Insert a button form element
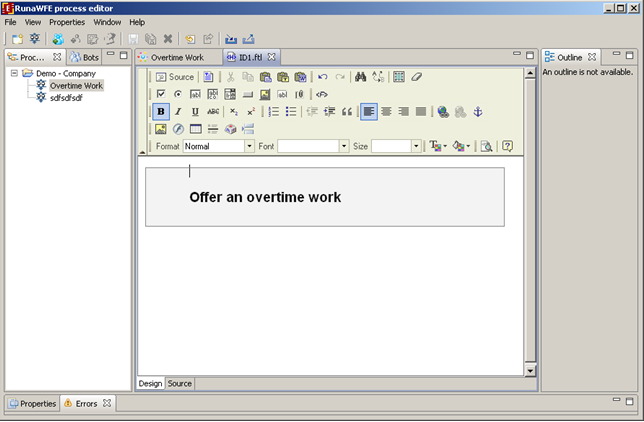 pyautogui.click(x=248, y=95)
